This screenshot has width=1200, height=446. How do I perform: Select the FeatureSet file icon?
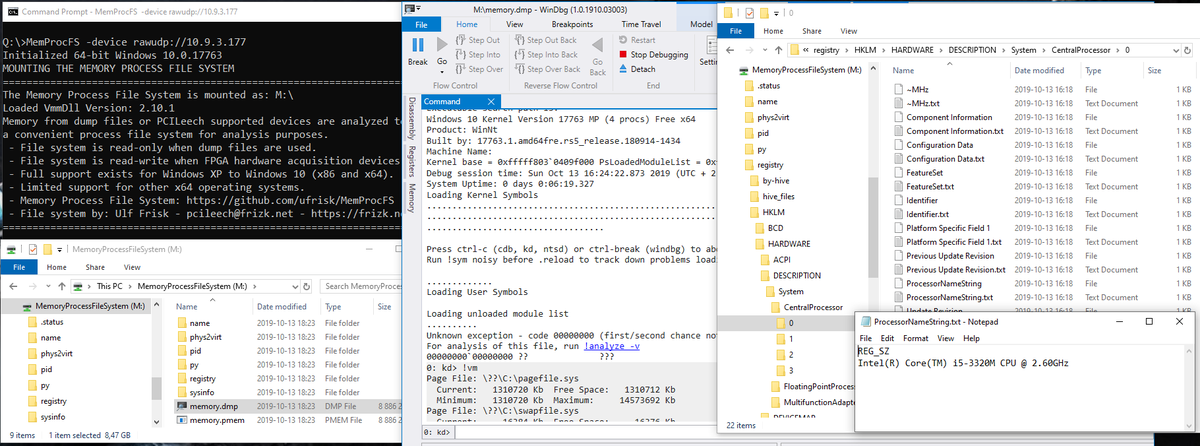point(898,172)
